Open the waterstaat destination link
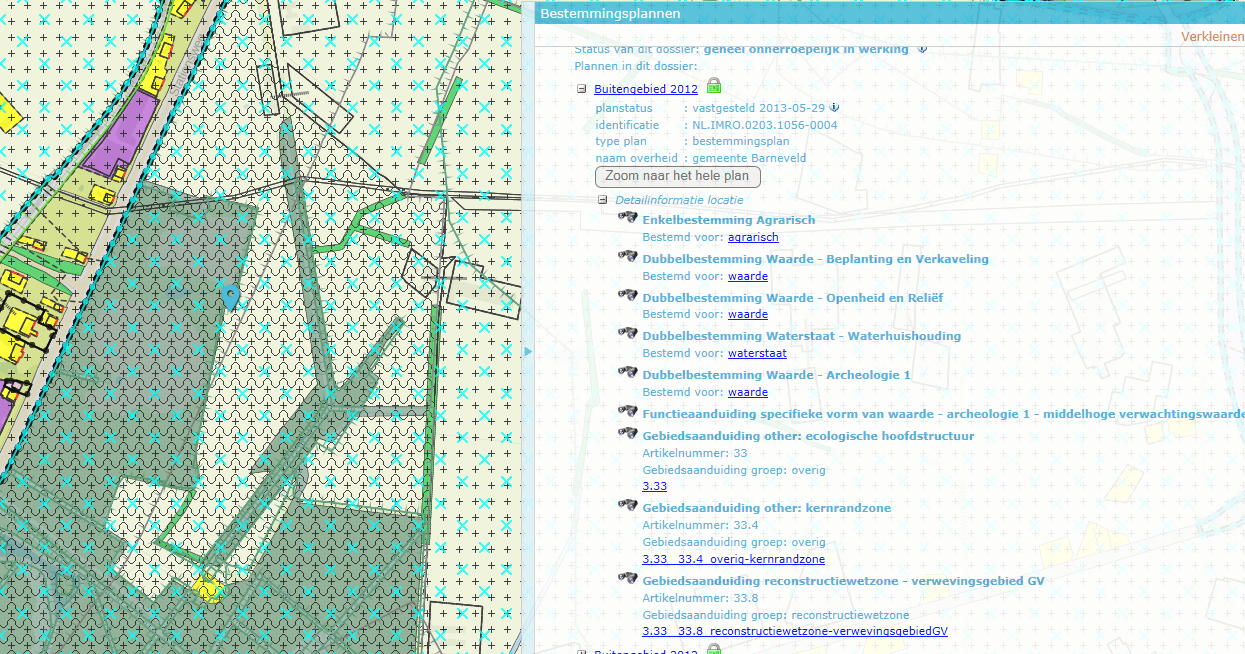 pyautogui.click(x=757, y=353)
